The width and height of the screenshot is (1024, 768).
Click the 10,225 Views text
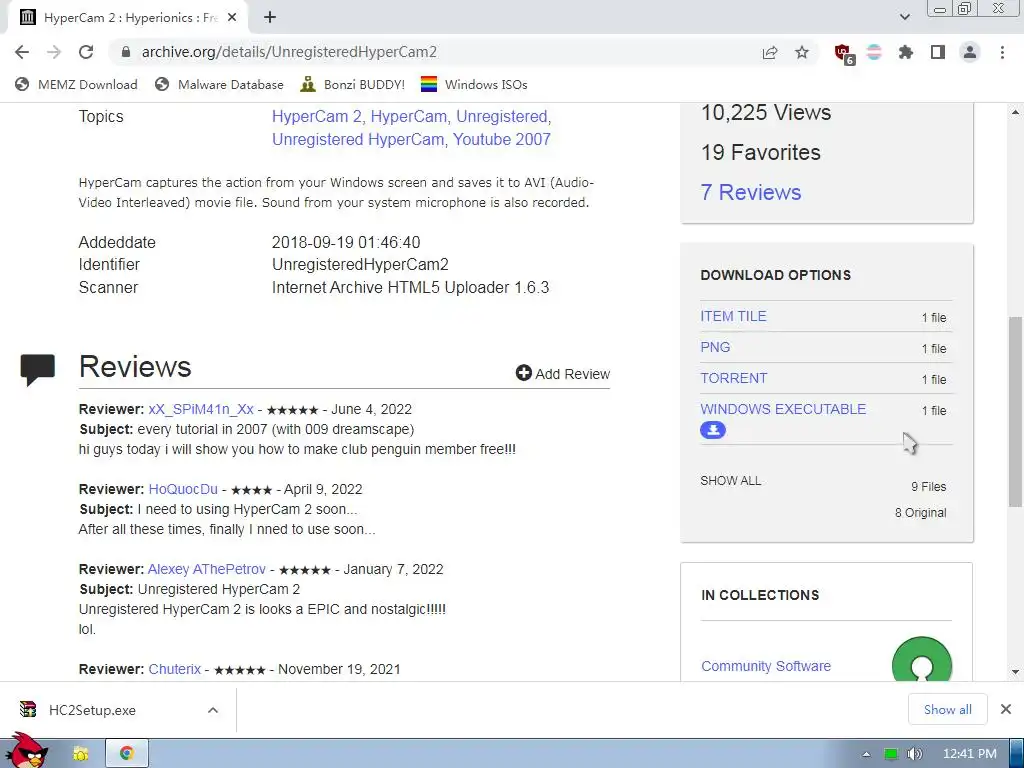(766, 112)
